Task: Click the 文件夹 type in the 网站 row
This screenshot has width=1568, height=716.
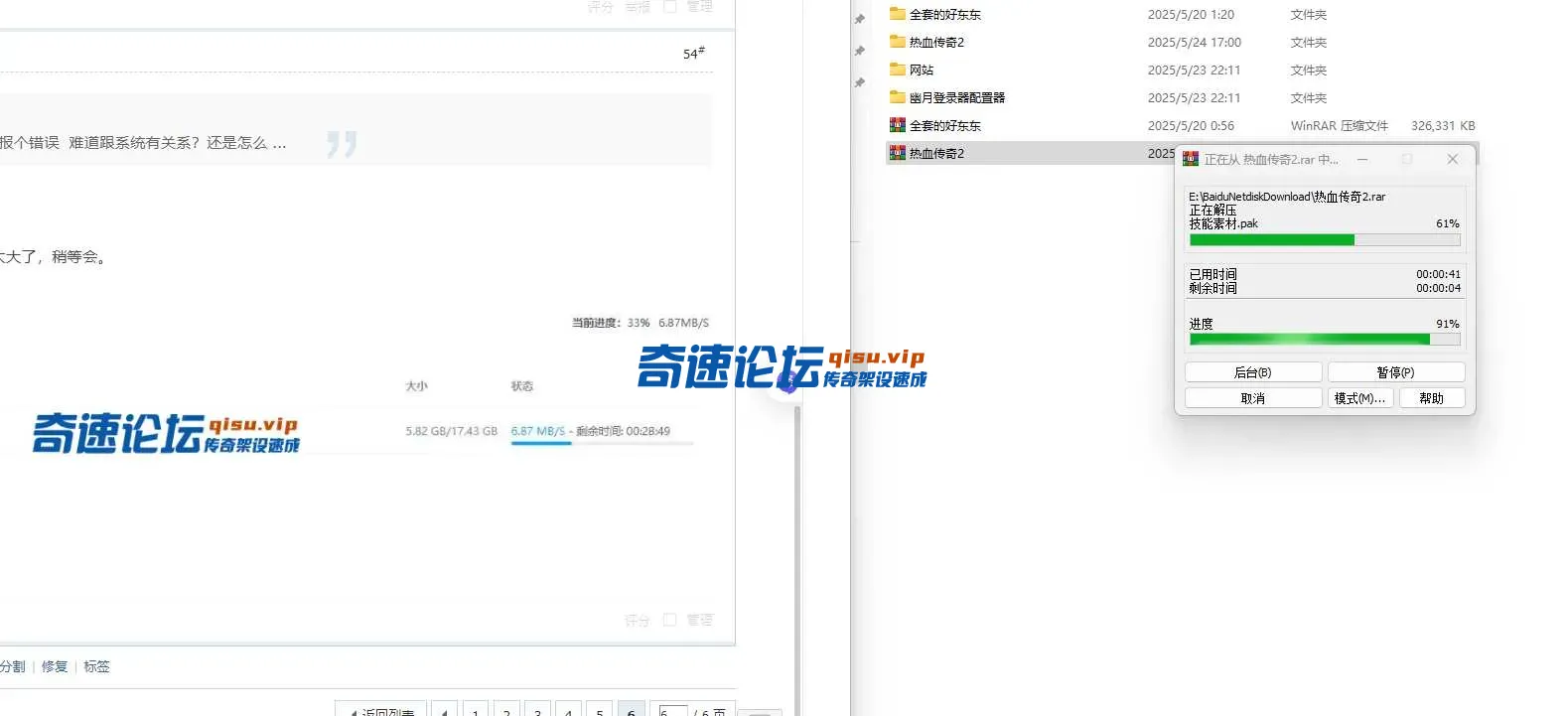Action: coord(1308,70)
